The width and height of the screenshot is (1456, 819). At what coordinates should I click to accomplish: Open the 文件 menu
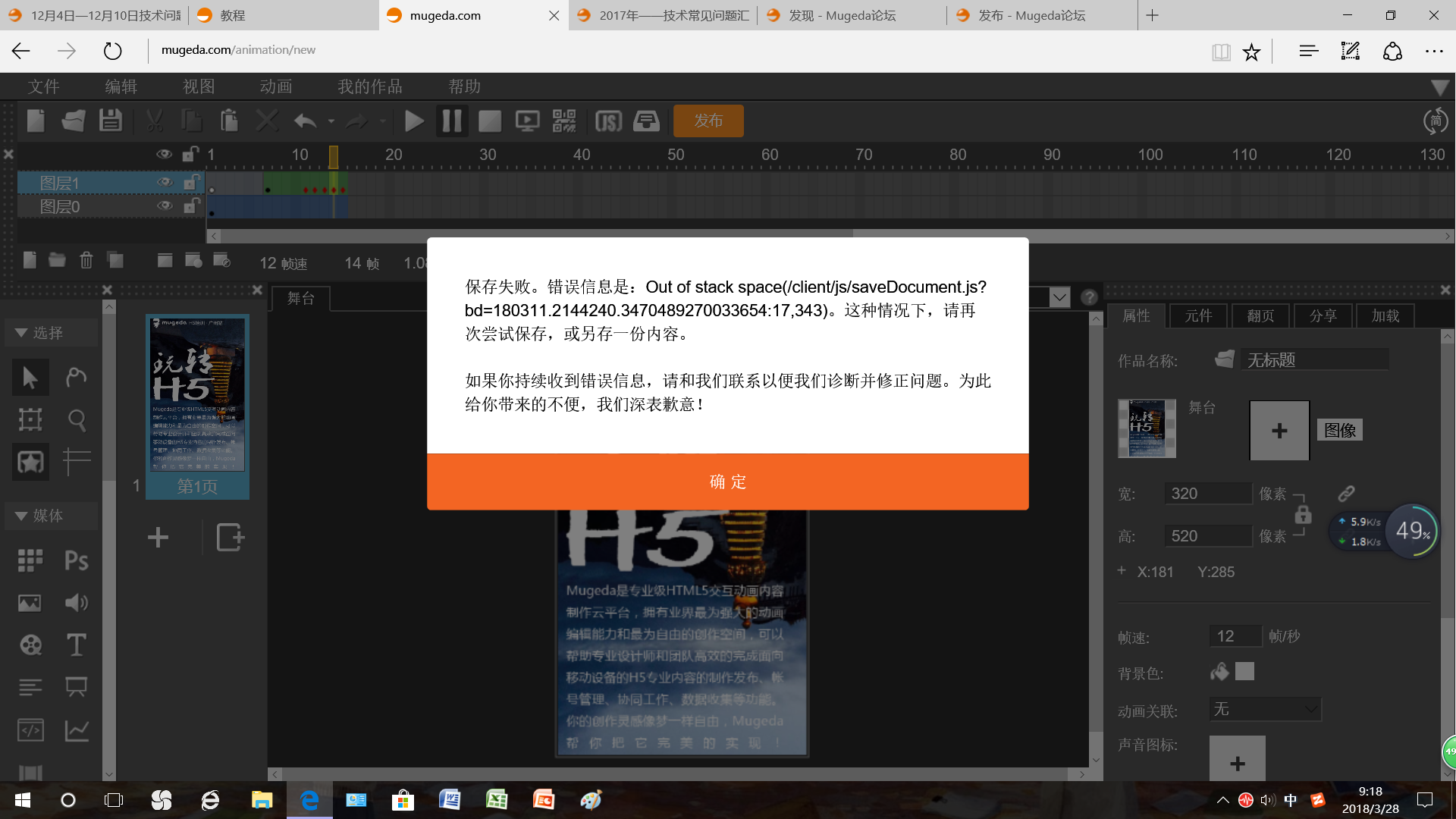(44, 86)
